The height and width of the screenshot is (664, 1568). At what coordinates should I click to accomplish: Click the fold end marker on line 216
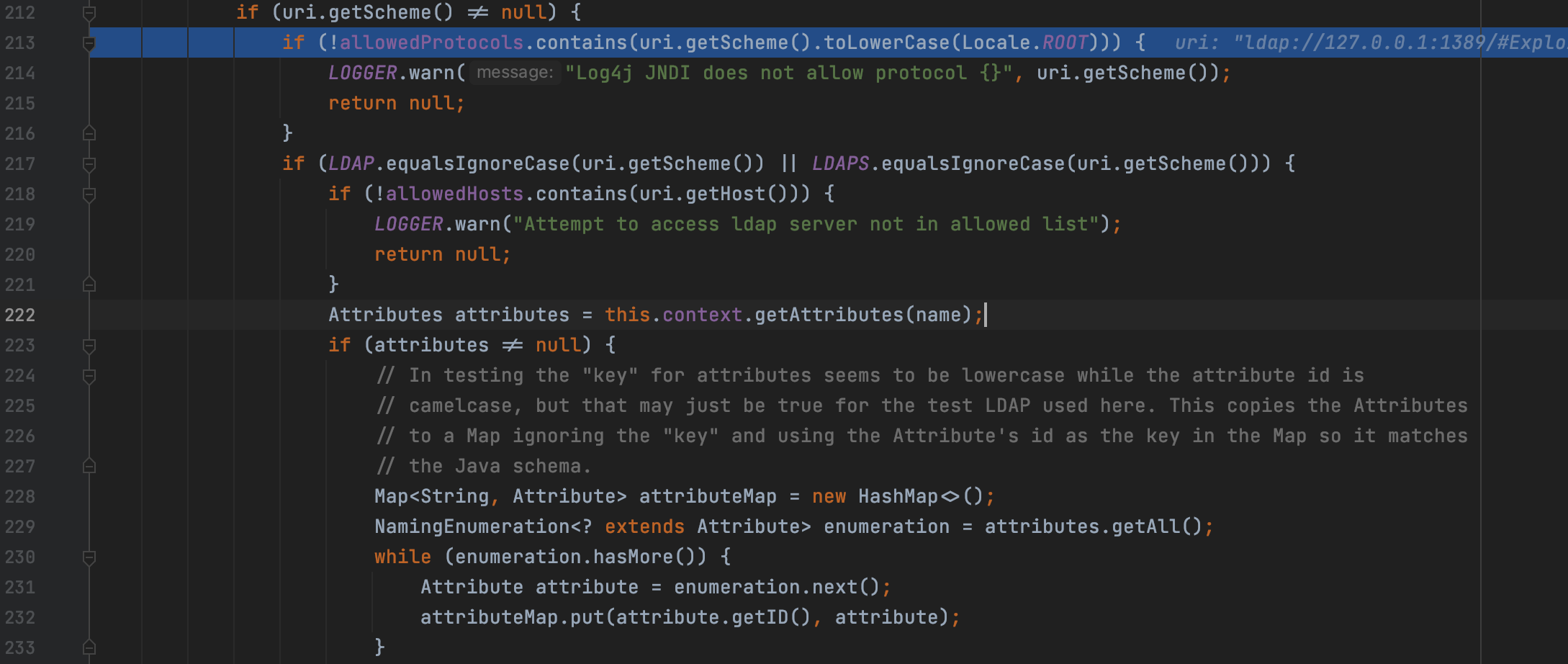point(89,133)
